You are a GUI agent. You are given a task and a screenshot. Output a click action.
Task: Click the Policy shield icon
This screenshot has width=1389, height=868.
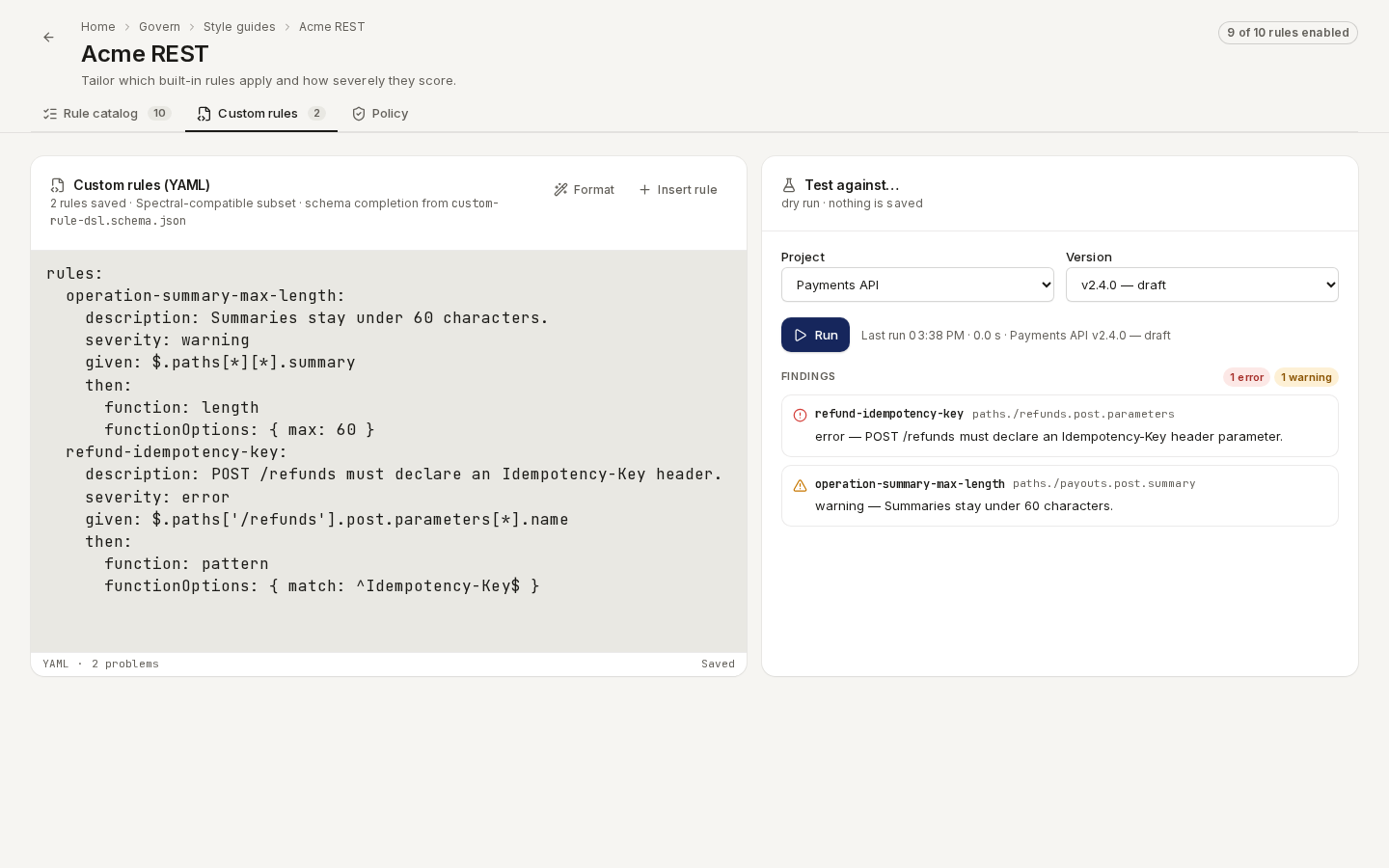coord(359,114)
